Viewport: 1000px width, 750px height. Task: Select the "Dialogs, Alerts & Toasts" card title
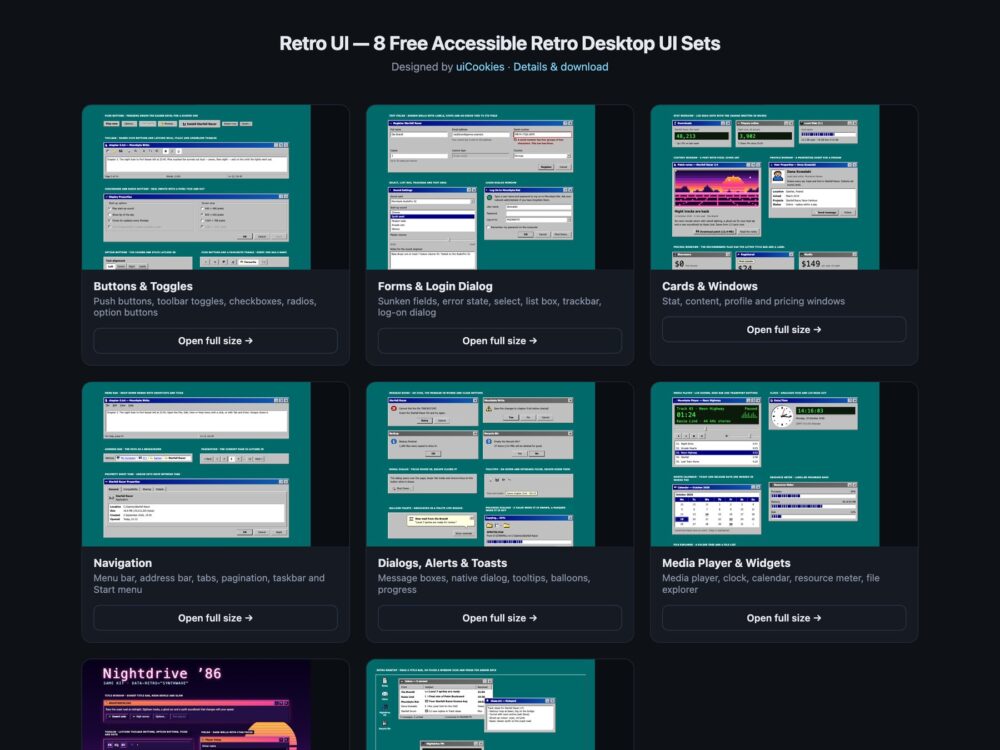442,563
